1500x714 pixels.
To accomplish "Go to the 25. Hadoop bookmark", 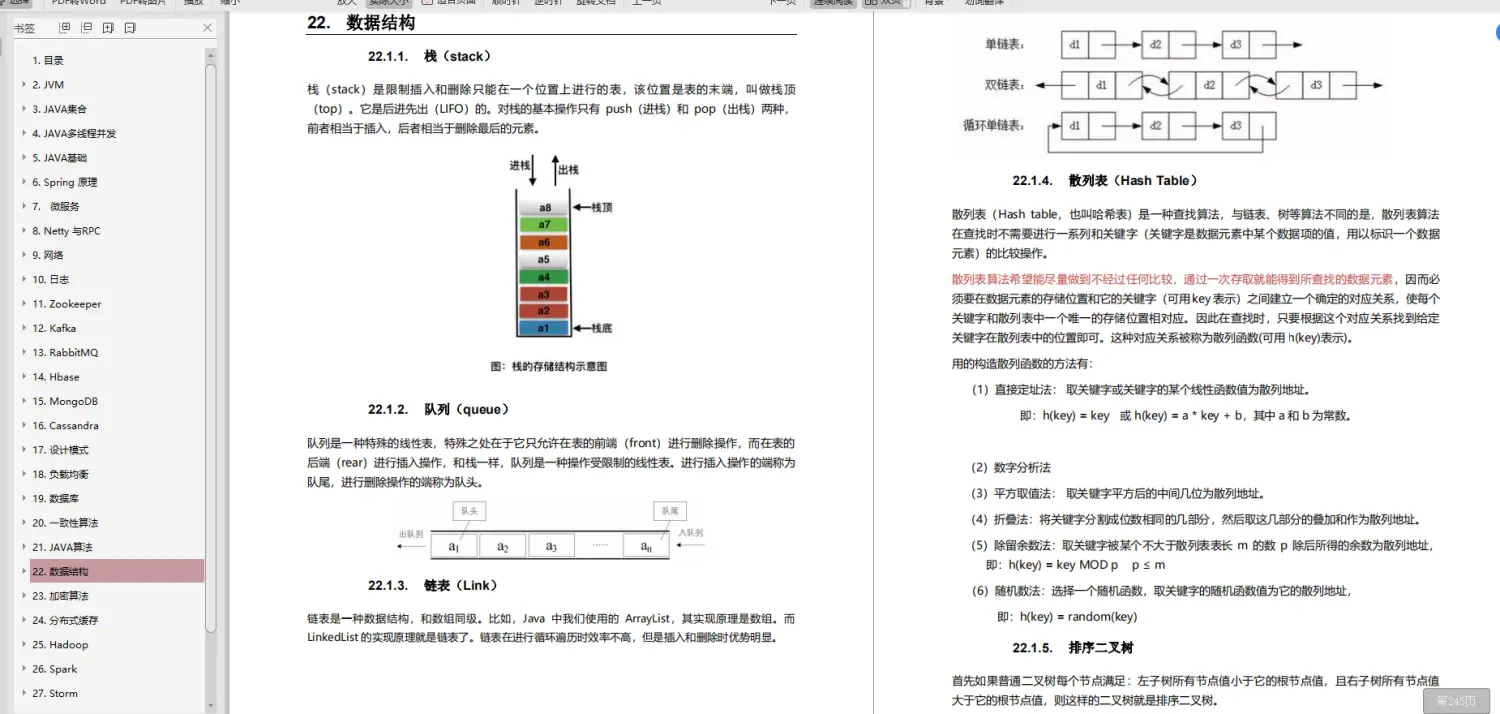I will point(60,644).
